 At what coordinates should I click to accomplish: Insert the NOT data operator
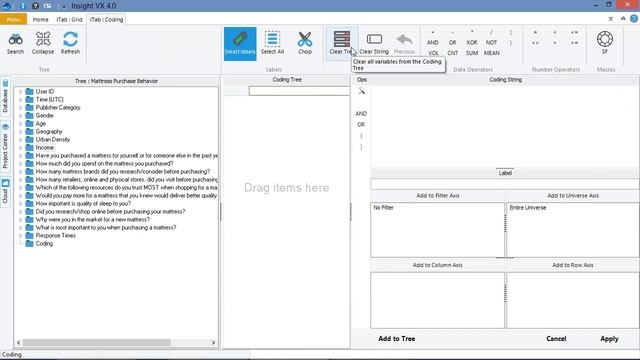pos(491,42)
